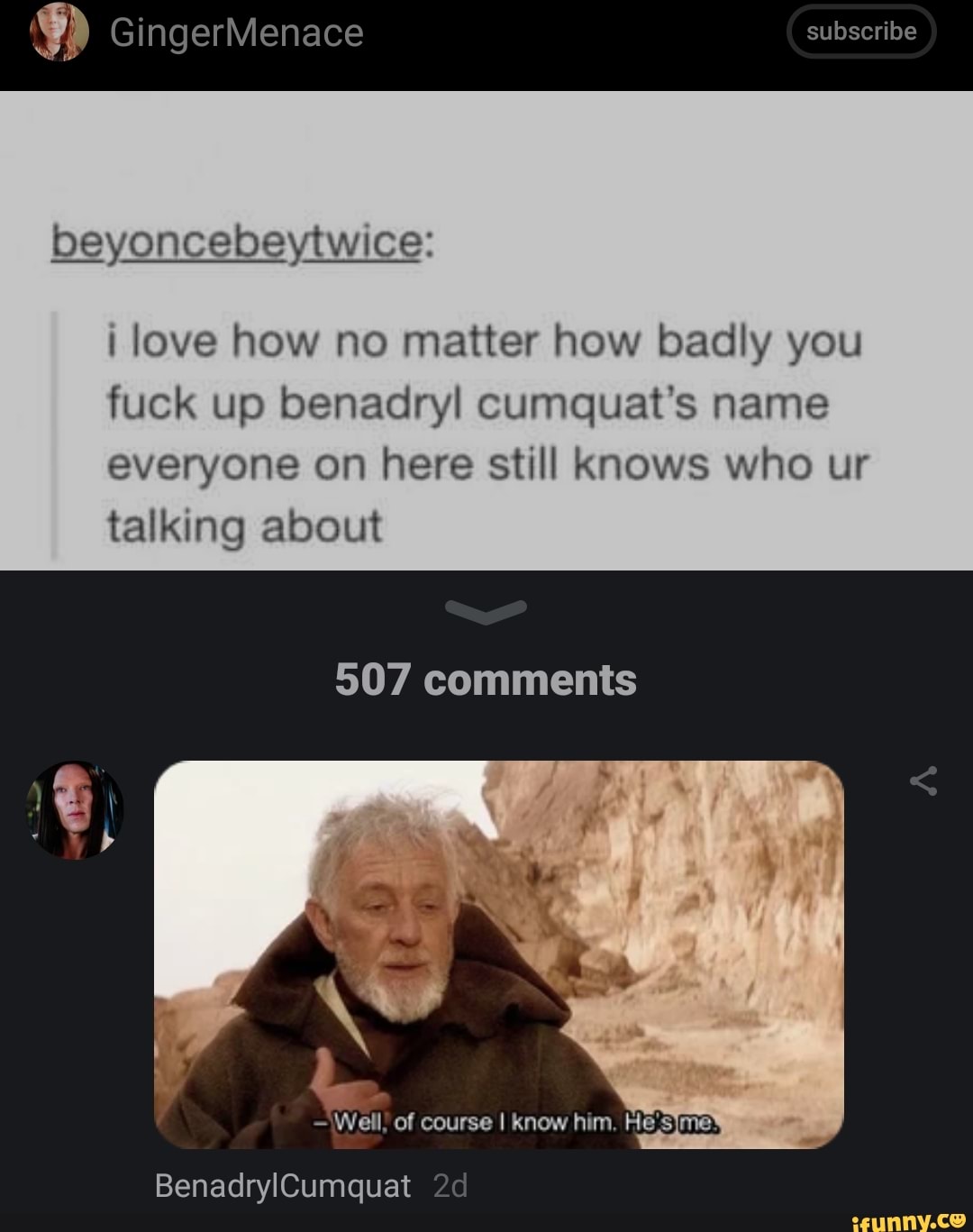
Task: Tap the "talking about" line of the post
Action: point(245,526)
